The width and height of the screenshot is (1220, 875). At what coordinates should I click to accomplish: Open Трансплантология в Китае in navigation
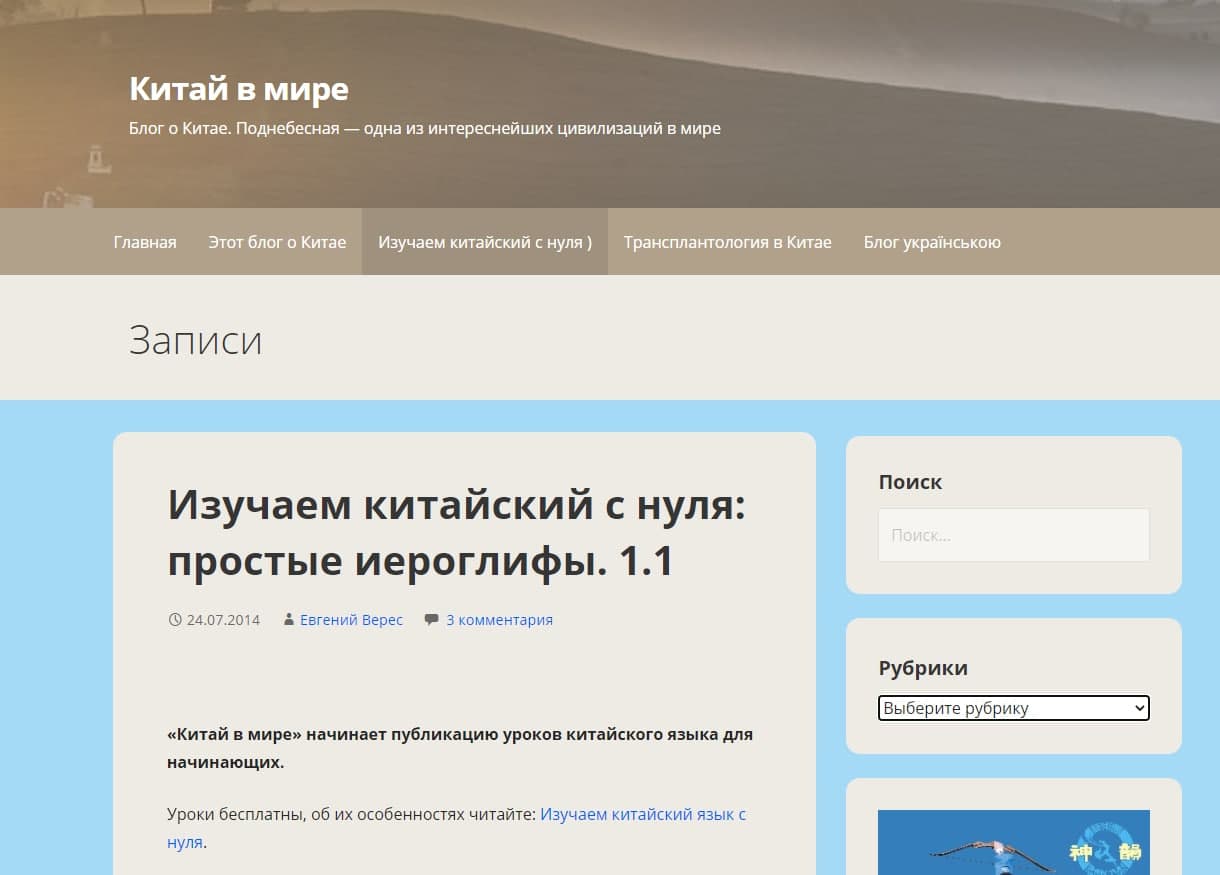point(727,242)
